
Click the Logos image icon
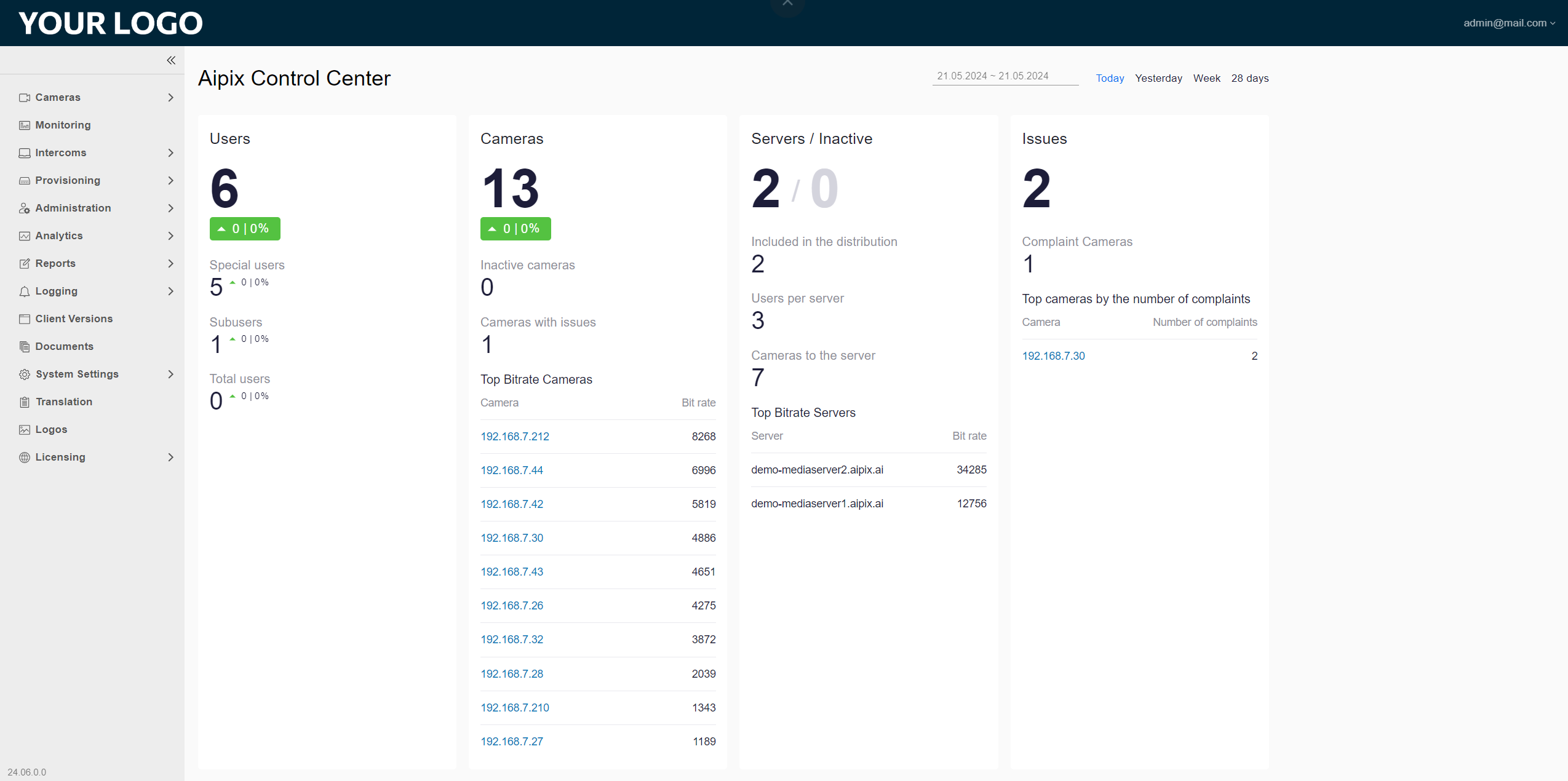(25, 430)
